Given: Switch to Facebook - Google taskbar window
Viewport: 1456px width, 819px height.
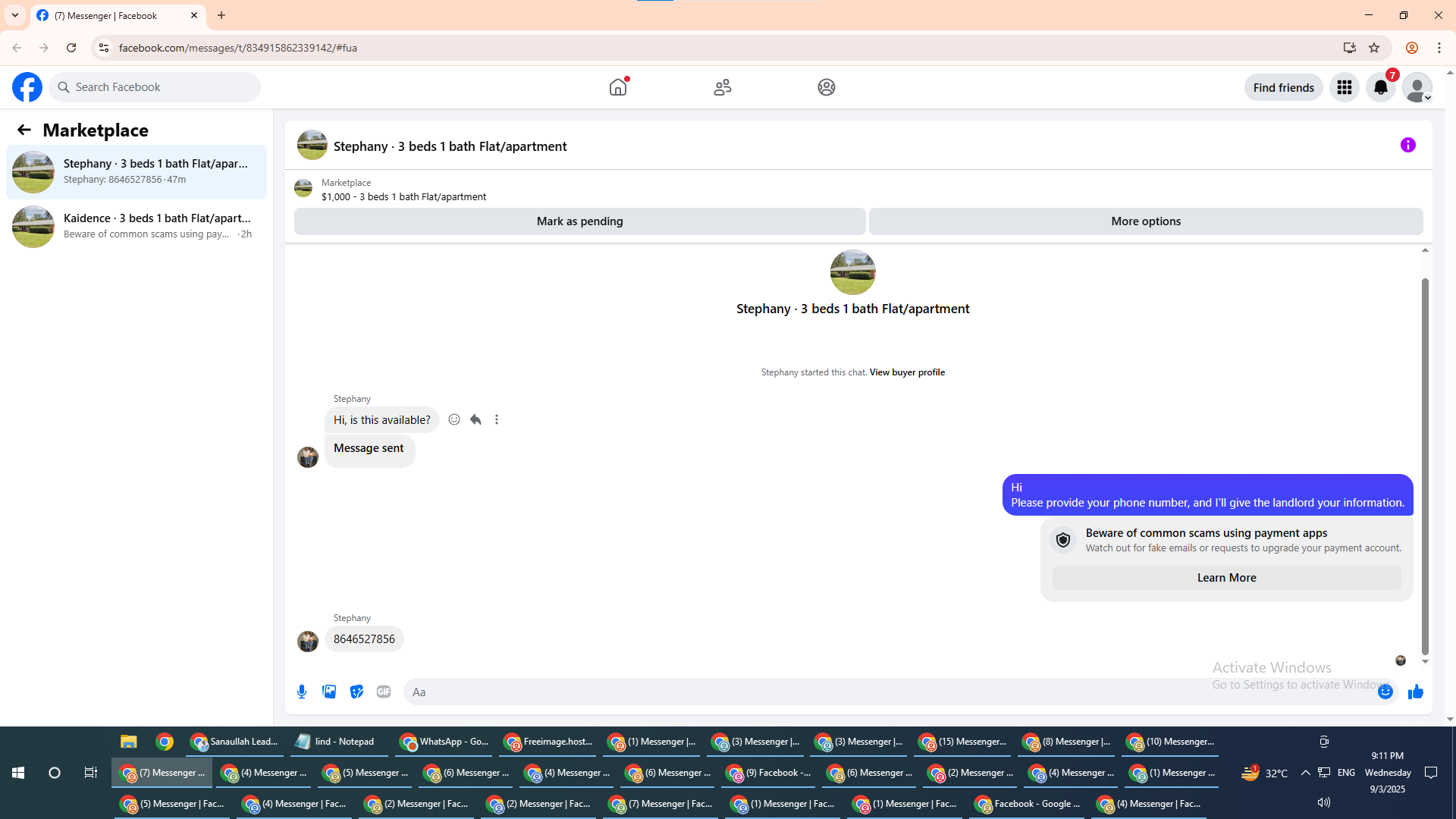Looking at the screenshot, I should pos(1028,804).
